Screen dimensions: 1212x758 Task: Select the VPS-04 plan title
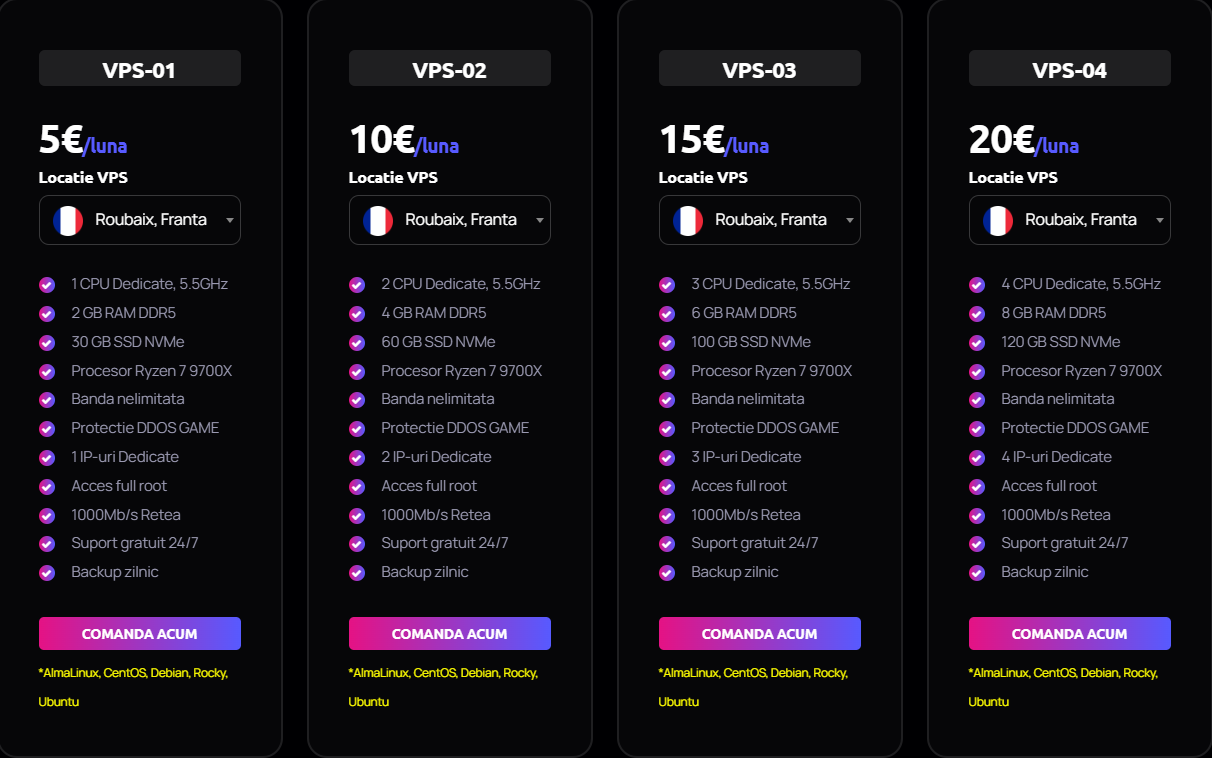[1070, 70]
